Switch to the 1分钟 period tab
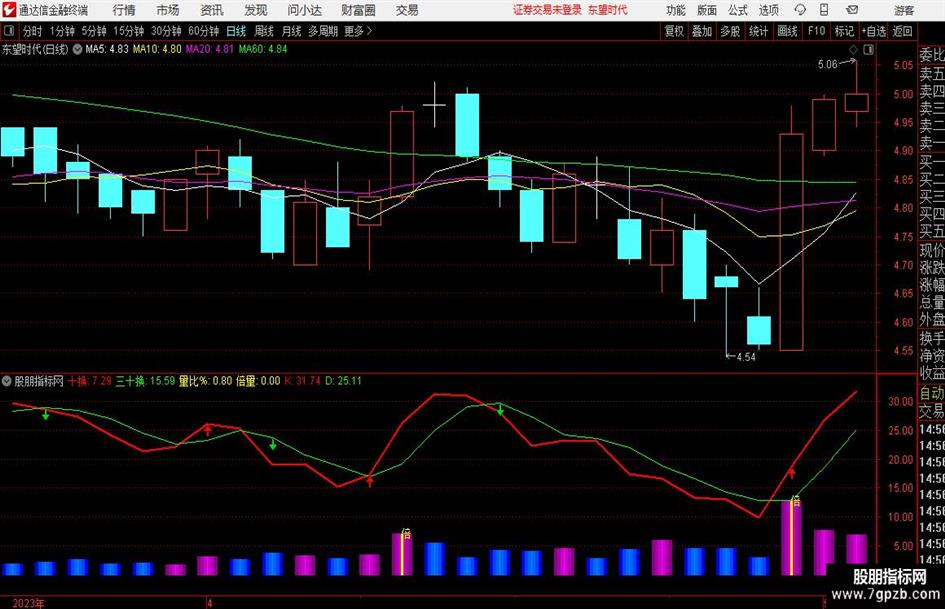 click(x=62, y=31)
